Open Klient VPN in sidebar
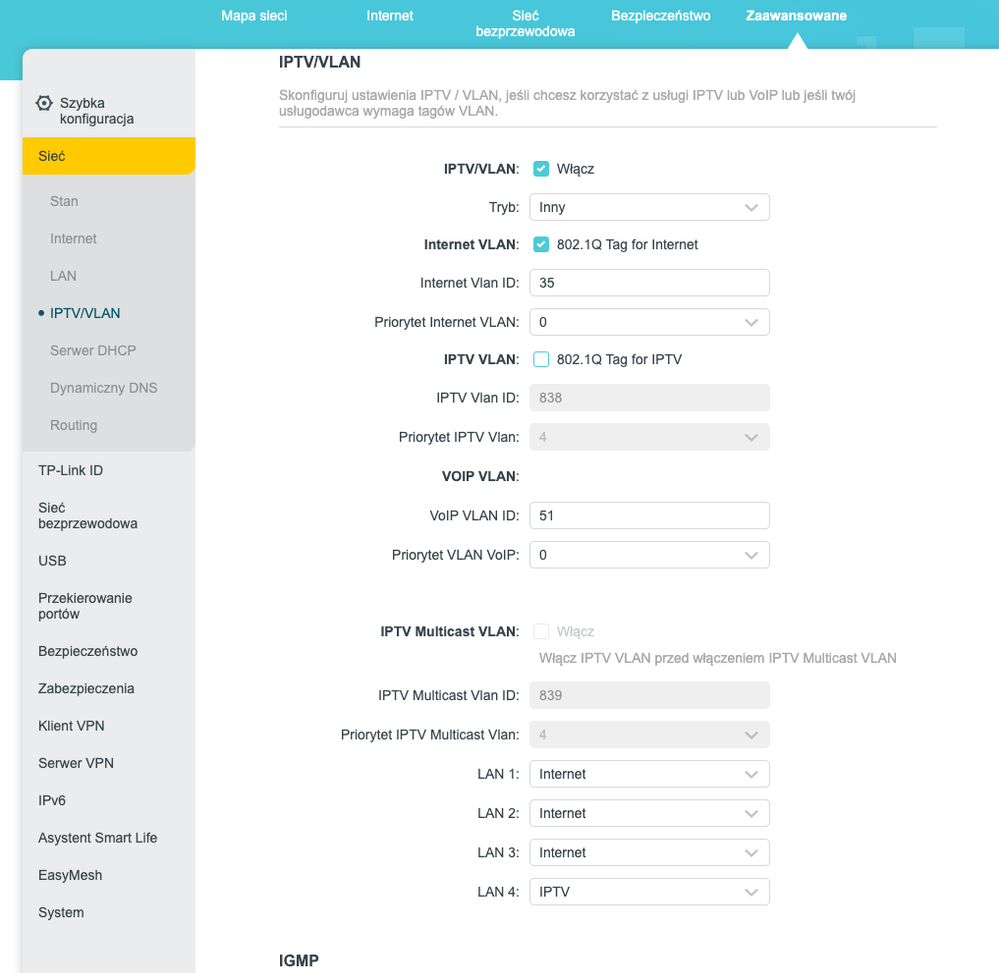999x973 pixels. click(x=71, y=726)
